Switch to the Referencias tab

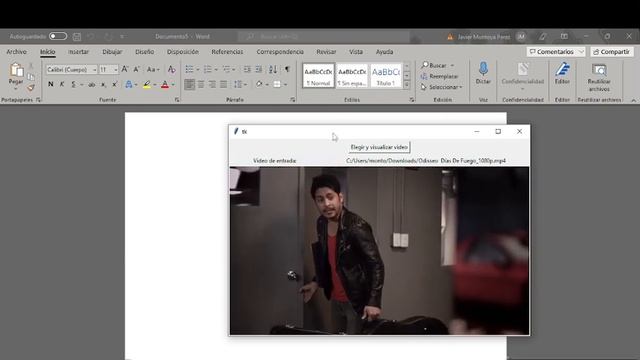pos(227,52)
